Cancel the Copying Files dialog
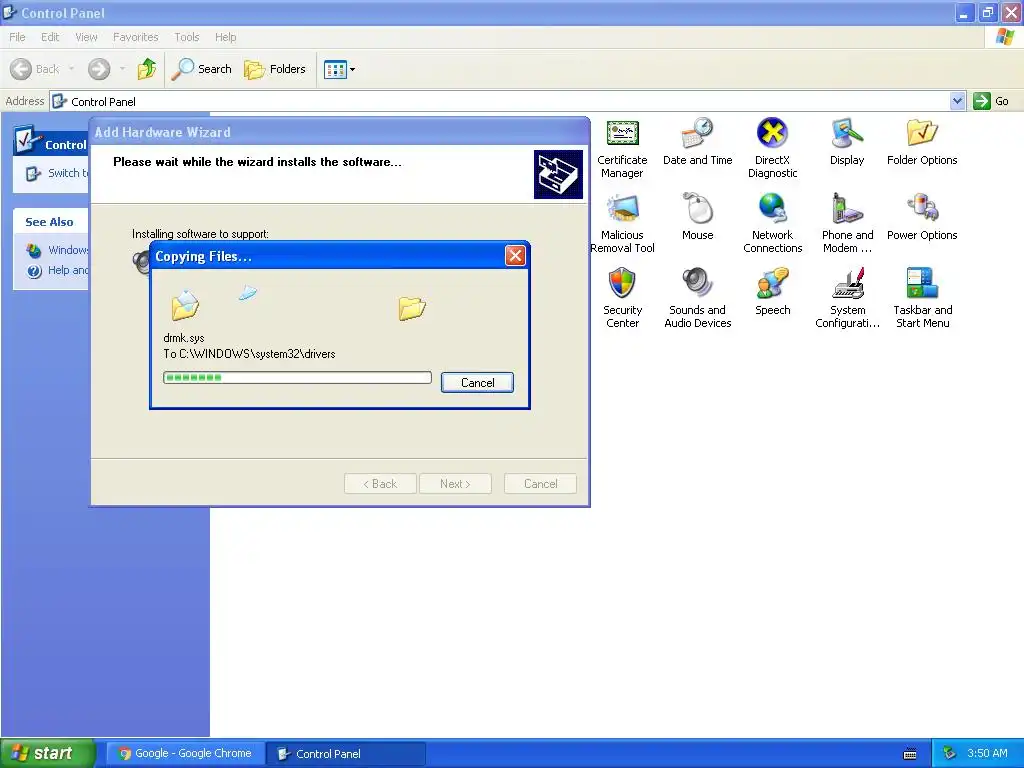This screenshot has height=768, width=1024. pyautogui.click(x=477, y=383)
